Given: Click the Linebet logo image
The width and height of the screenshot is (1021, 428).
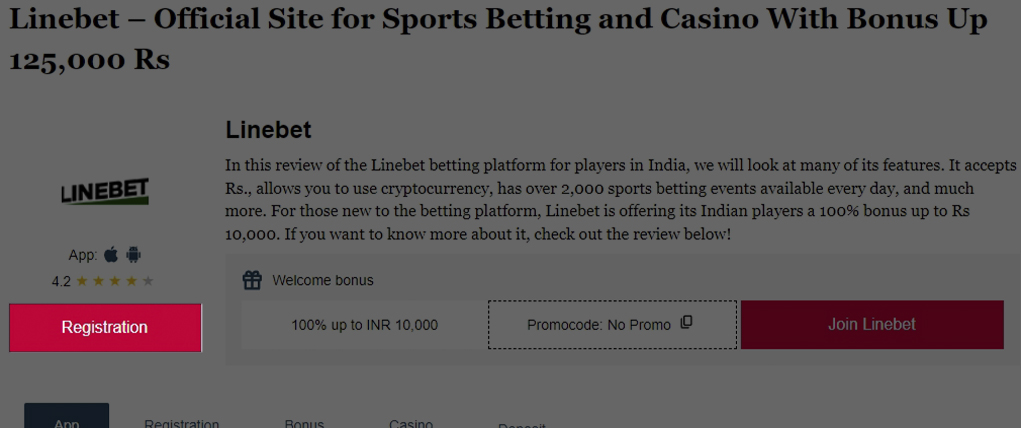Looking at the screenshot, I should click(105, 192).
